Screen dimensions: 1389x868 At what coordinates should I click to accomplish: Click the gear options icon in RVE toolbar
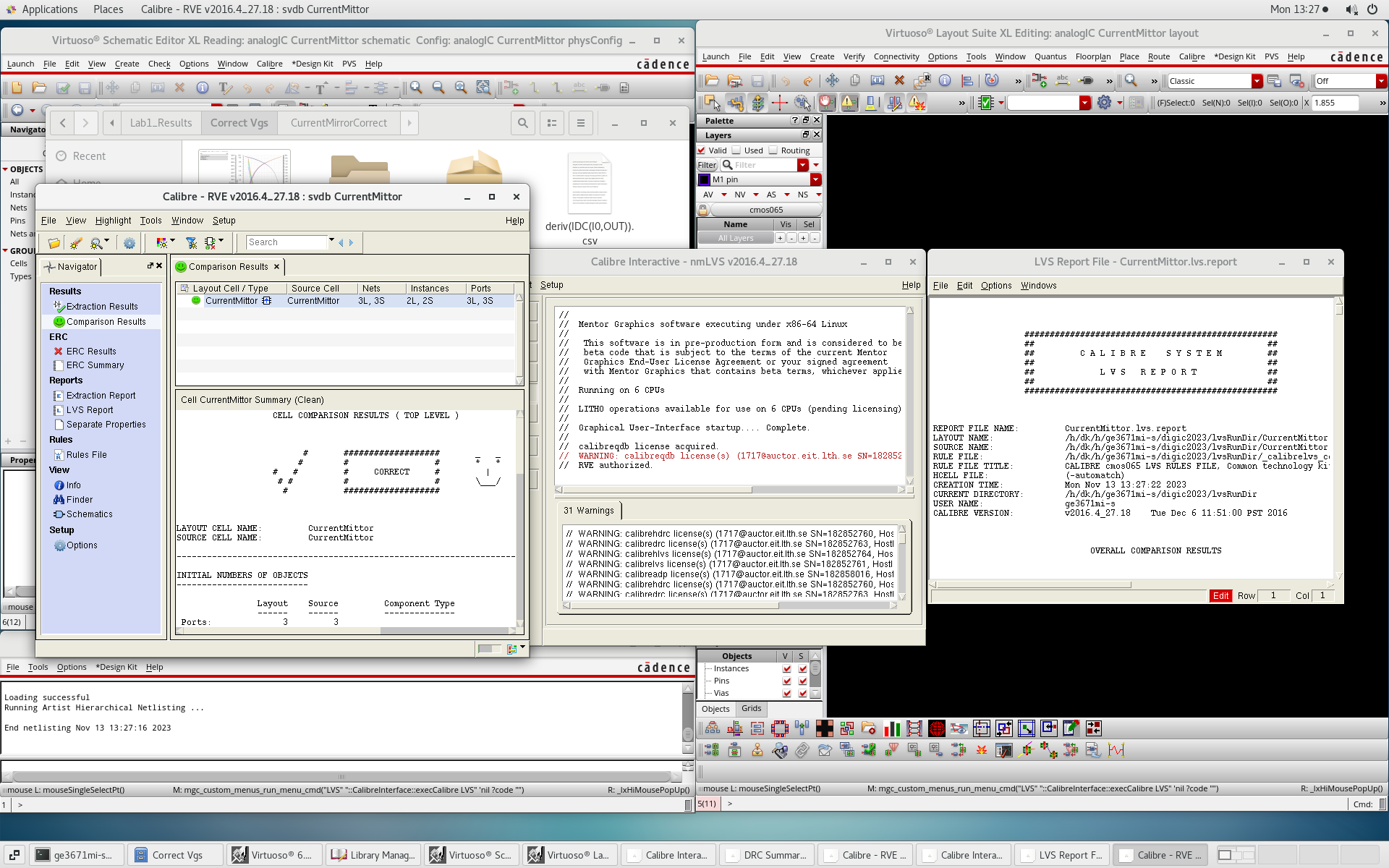coord(129,243)
